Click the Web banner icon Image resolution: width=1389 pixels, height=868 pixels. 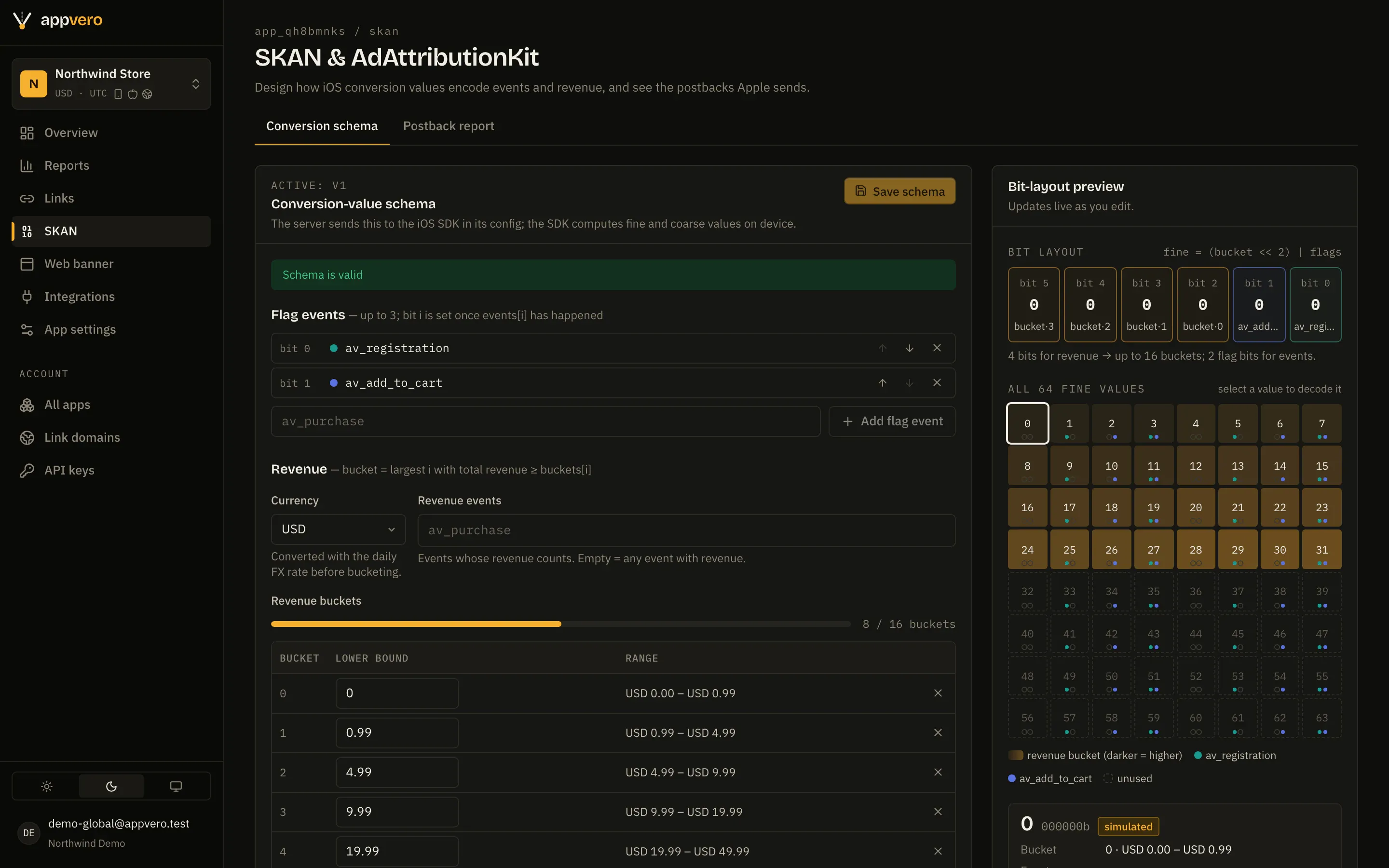click(x=27, y=264)
